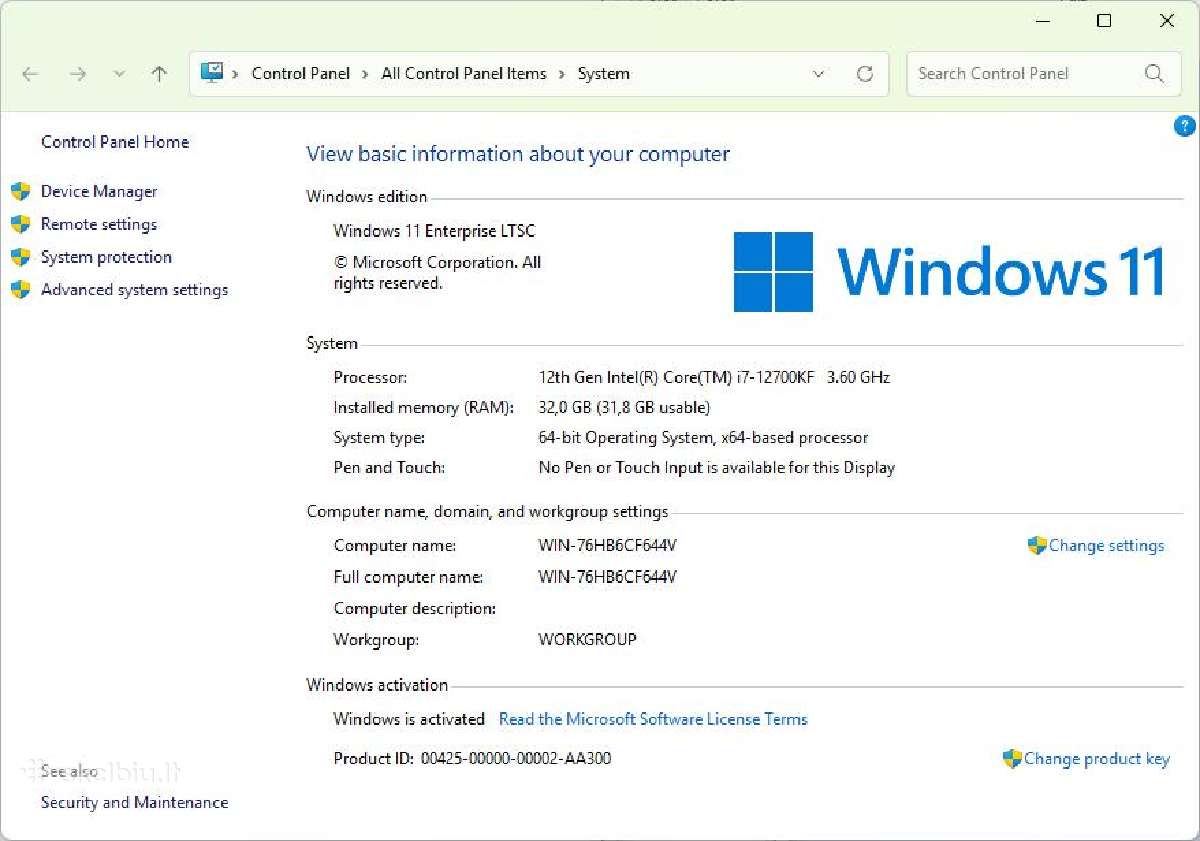The image size is (1200, 841).
Task: Click shield icon next to Change settings
Action: coord(1037,546)
